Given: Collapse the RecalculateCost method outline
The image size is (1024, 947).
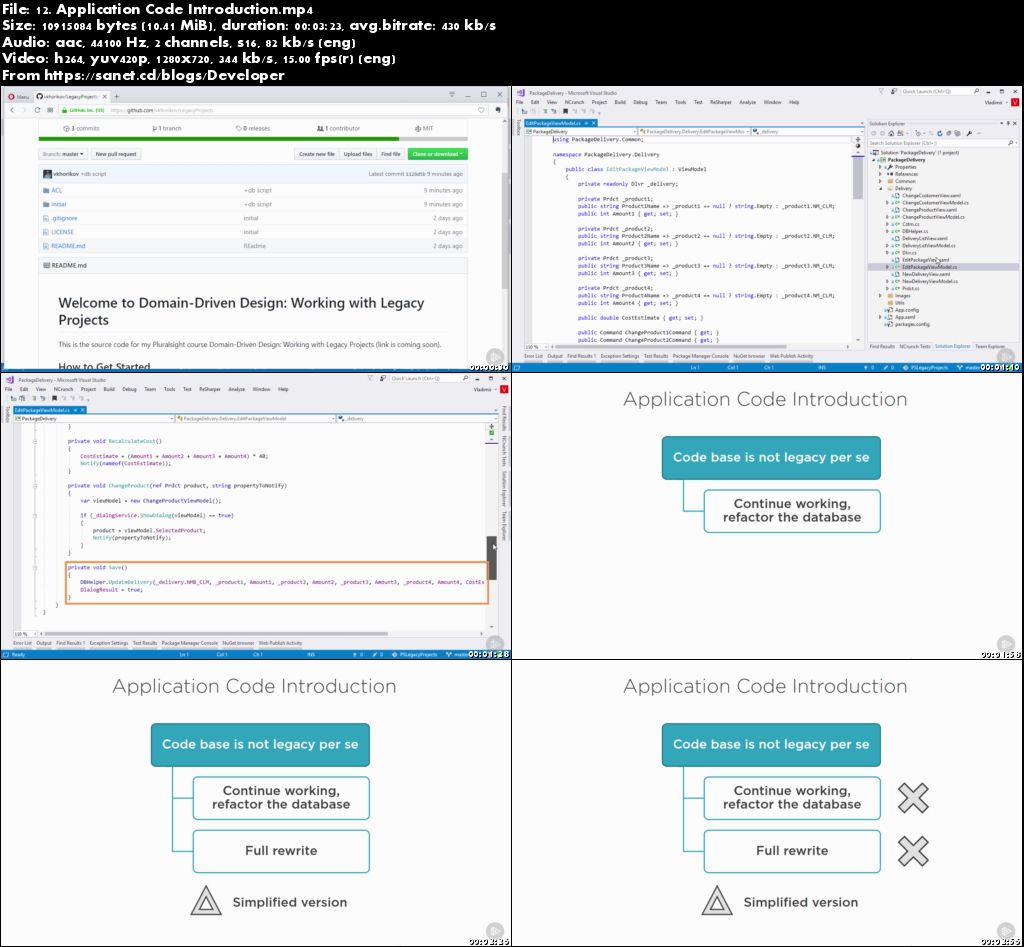Looking at the screenshot, I should 35,441.
